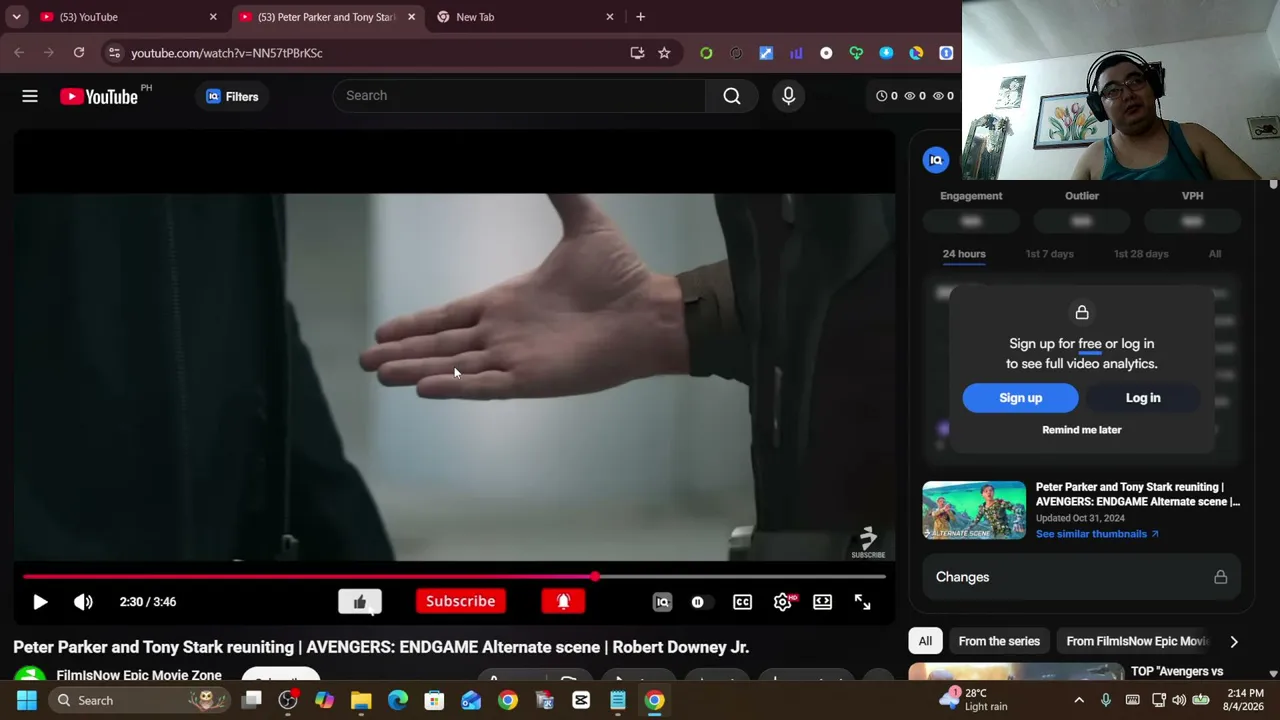Click the Endgame alternate scene thumbnail

pos(974,510)
